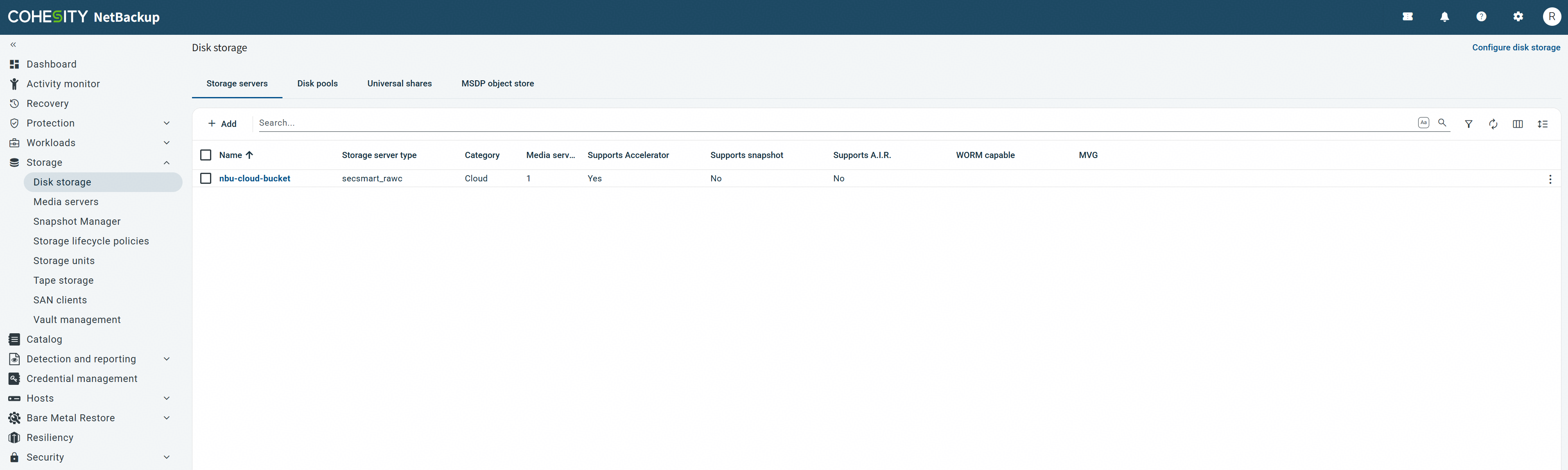
Task: Sort by WORM capable column
Action: [985, 155]
